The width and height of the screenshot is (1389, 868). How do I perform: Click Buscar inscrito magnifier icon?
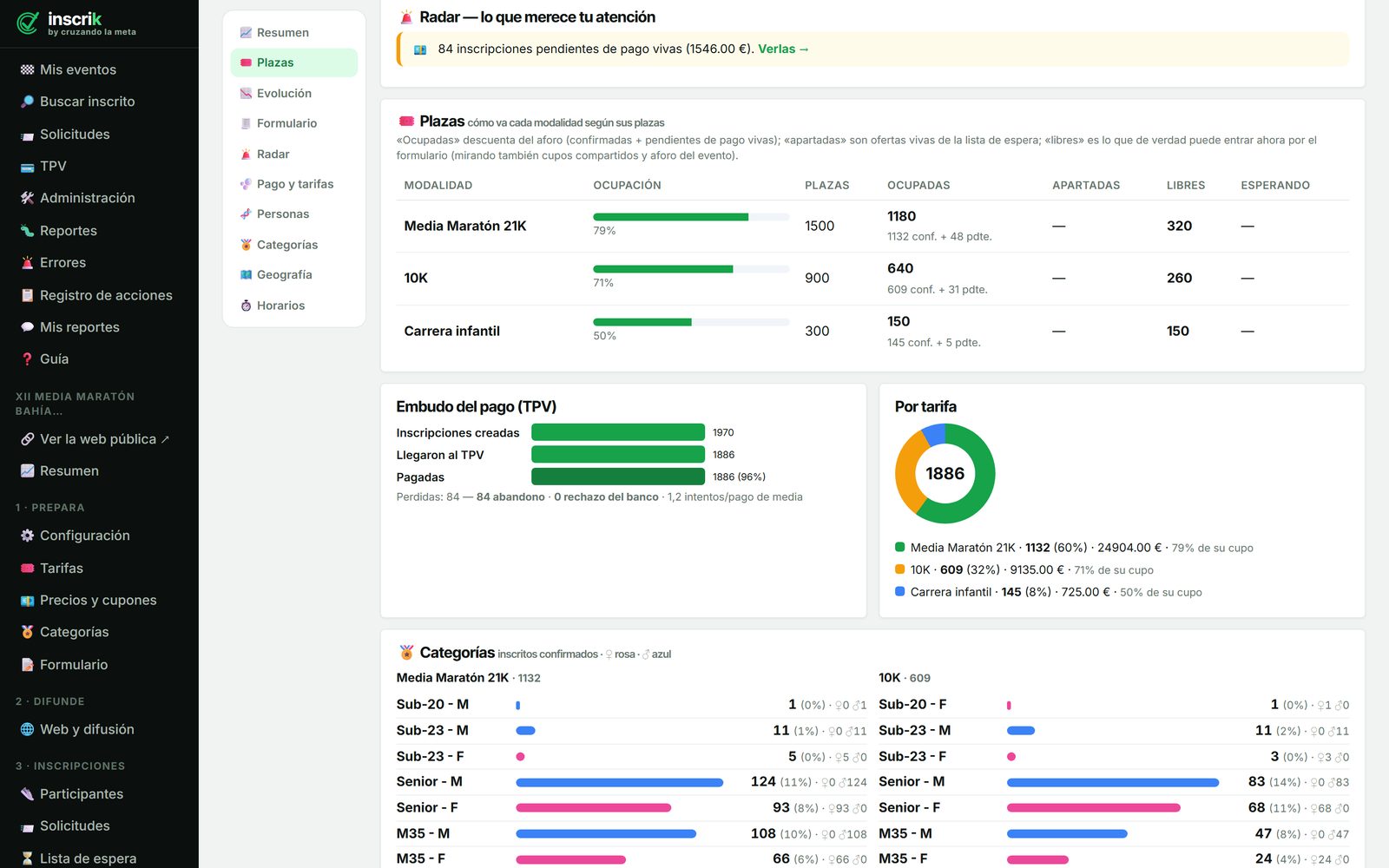[27, 102]
